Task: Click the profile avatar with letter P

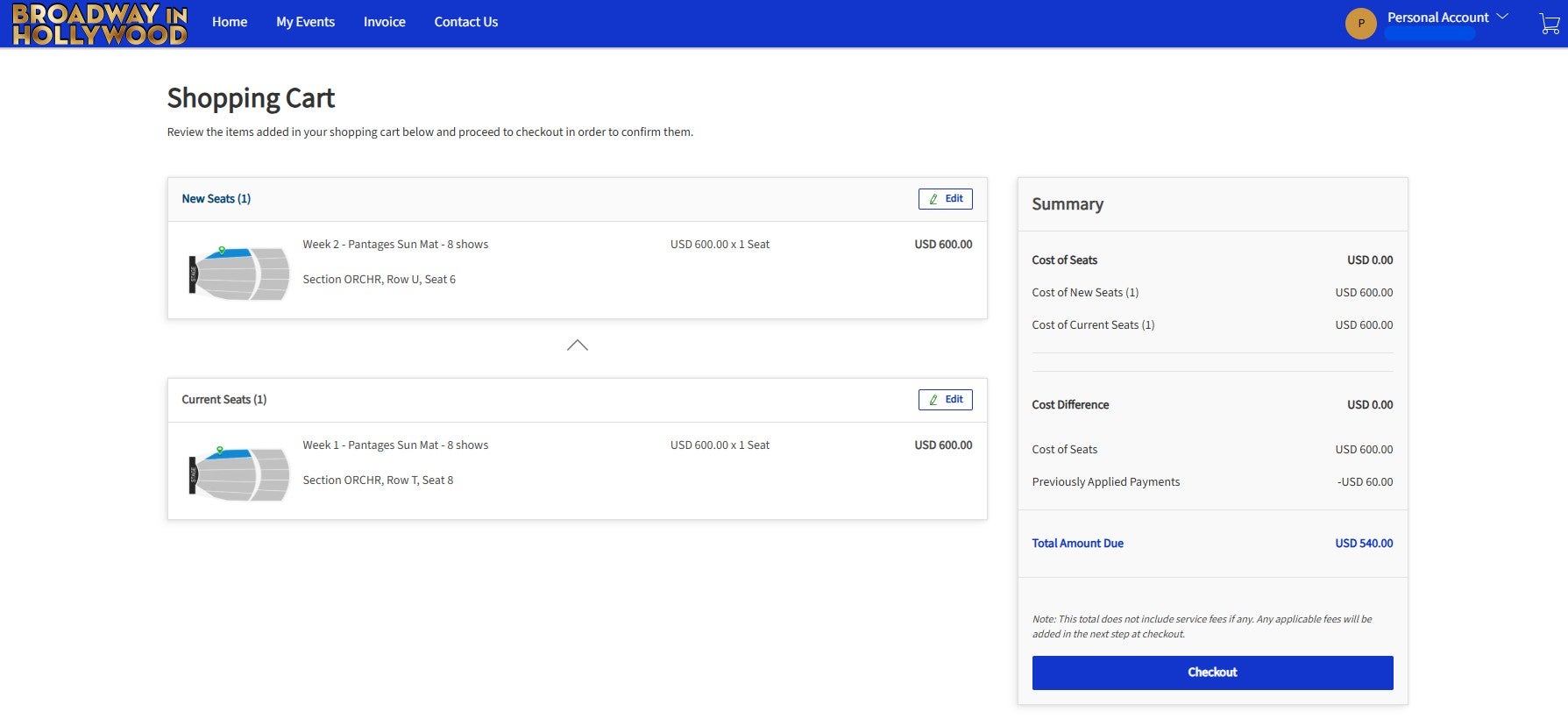Action: pos(1360,24)
